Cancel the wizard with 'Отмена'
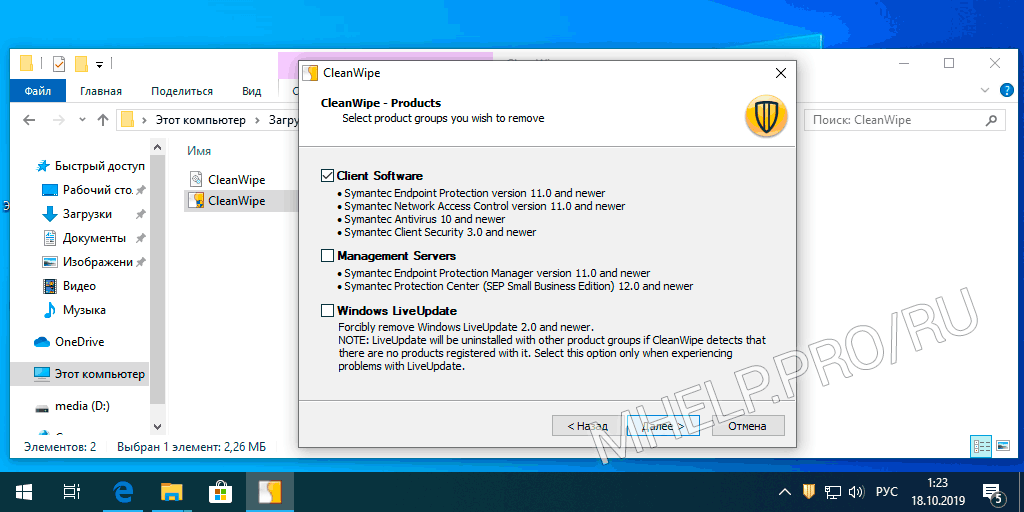1024x512 pixels. point(748,426)
